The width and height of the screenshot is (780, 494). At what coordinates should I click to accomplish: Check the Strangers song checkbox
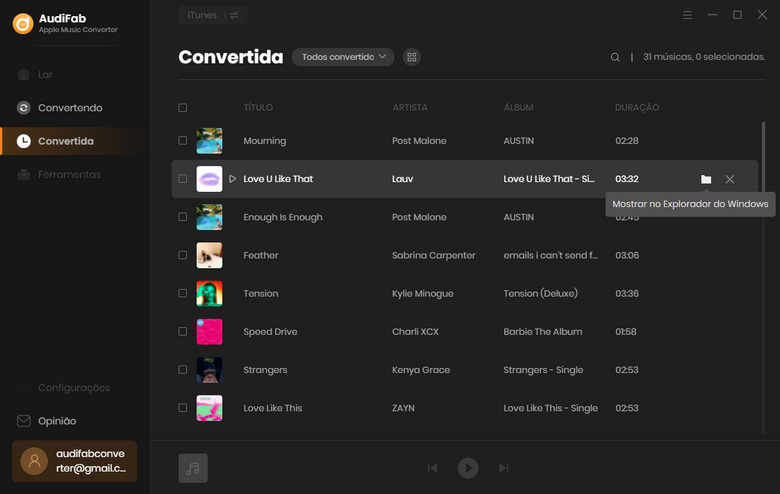[183, 370]
